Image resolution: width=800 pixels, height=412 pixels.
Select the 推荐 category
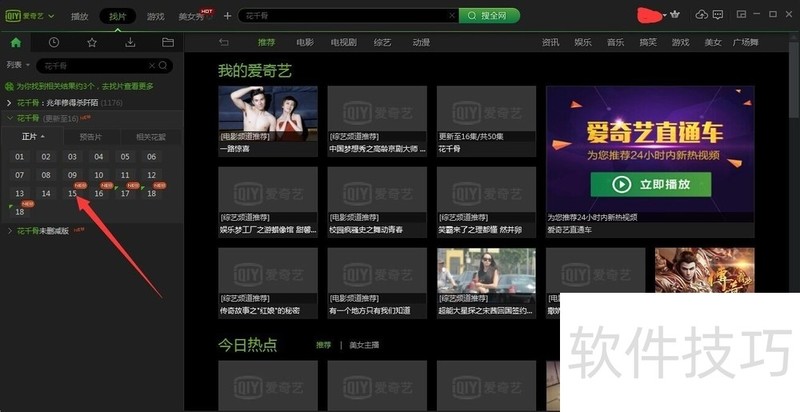point(266,42)
